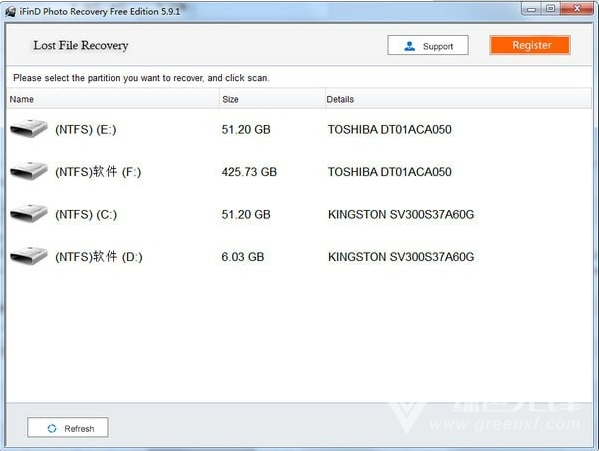Click the circular refresh arrow icon
This screenshot has height=451, width=599.
coord(52,428)
